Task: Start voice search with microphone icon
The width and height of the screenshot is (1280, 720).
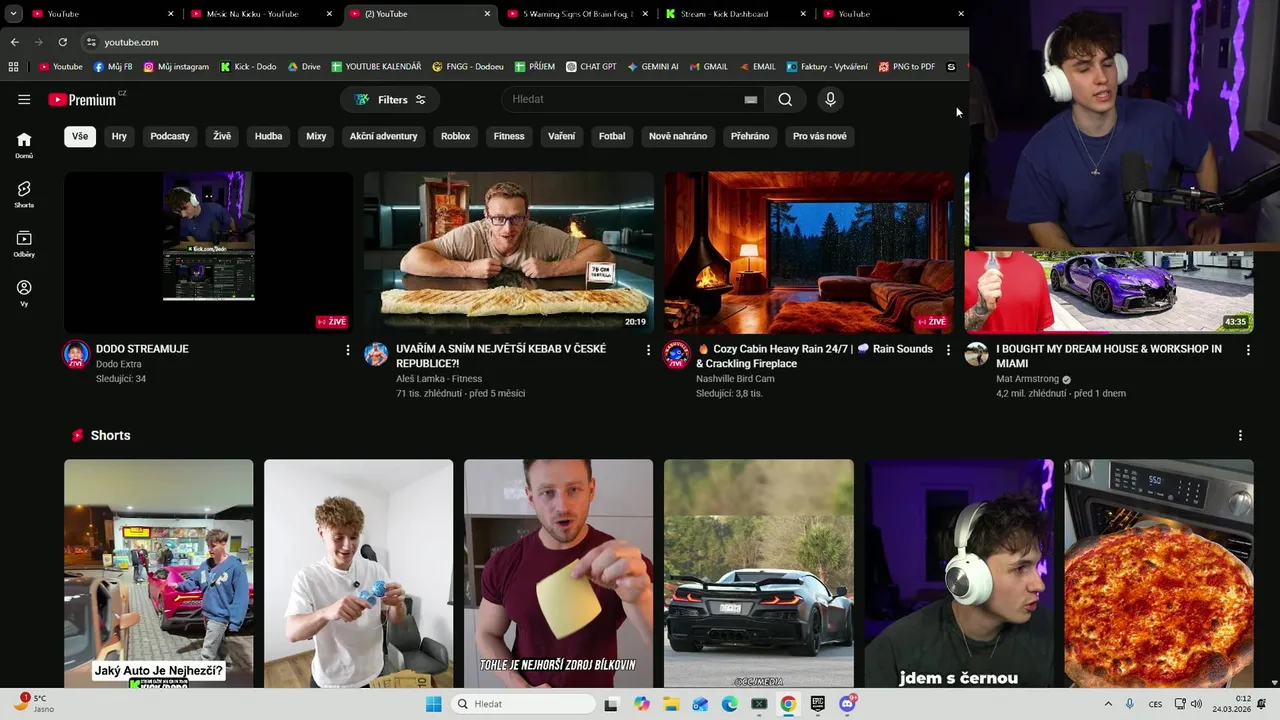Action: coord(830,99)
